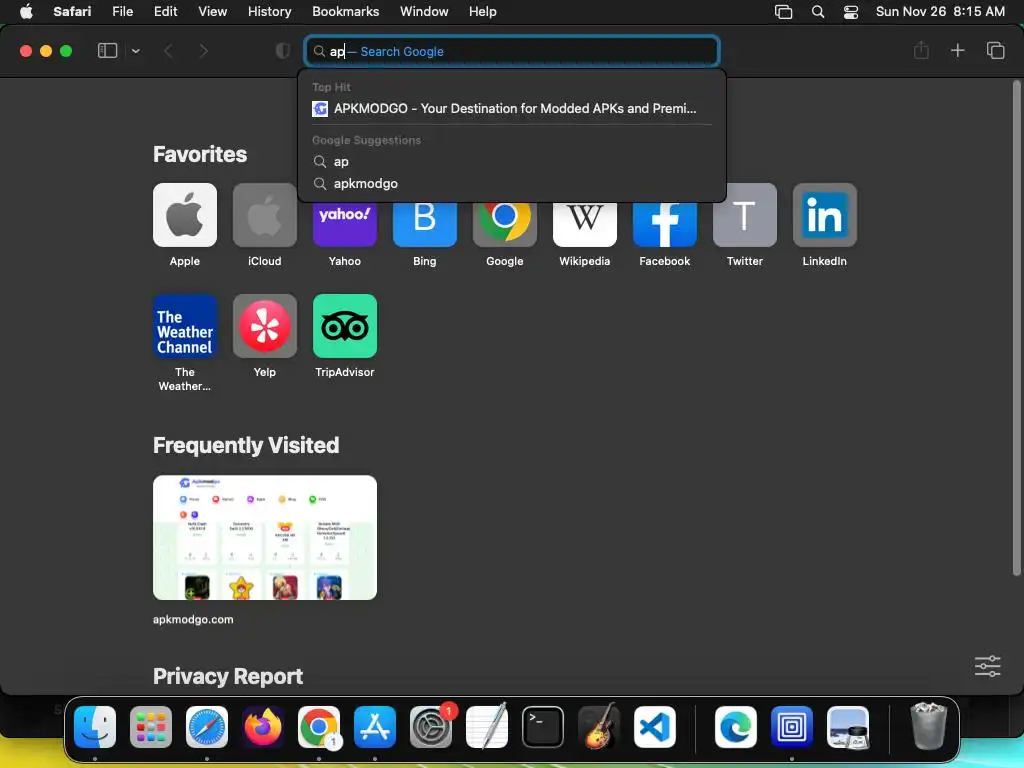Open Trash in the Dock
This screenshot has height=768, width=1024.
pyautogui.click(x=929, y=726)
